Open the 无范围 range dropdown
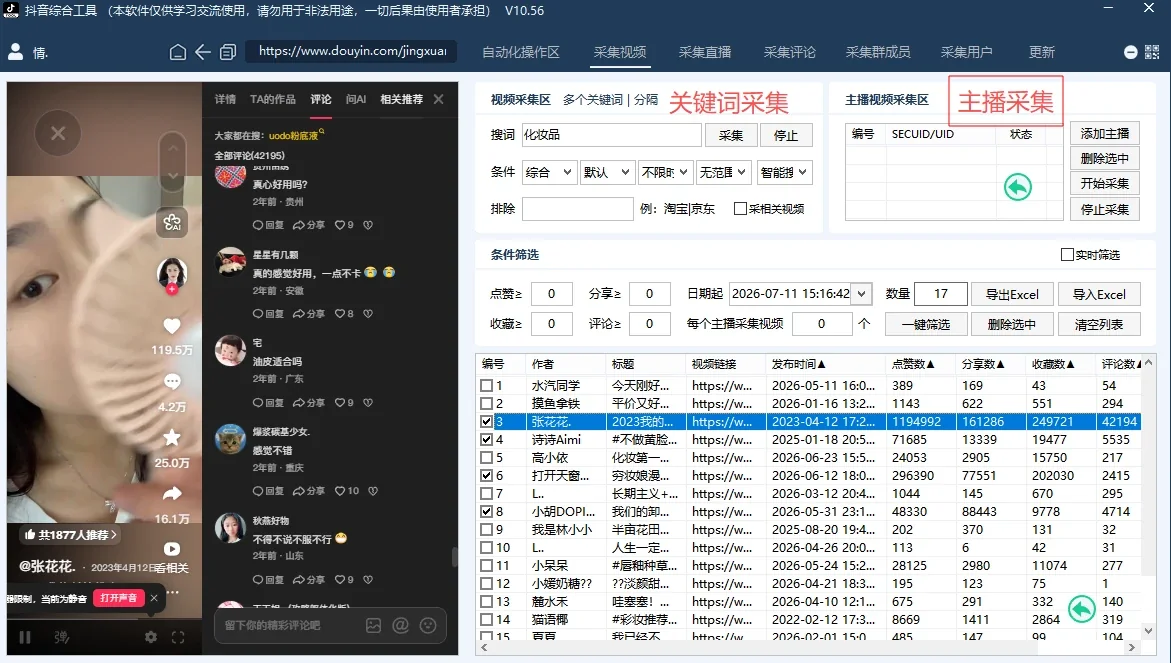This screenshot has height=663, width=1171. pos(724,172)
